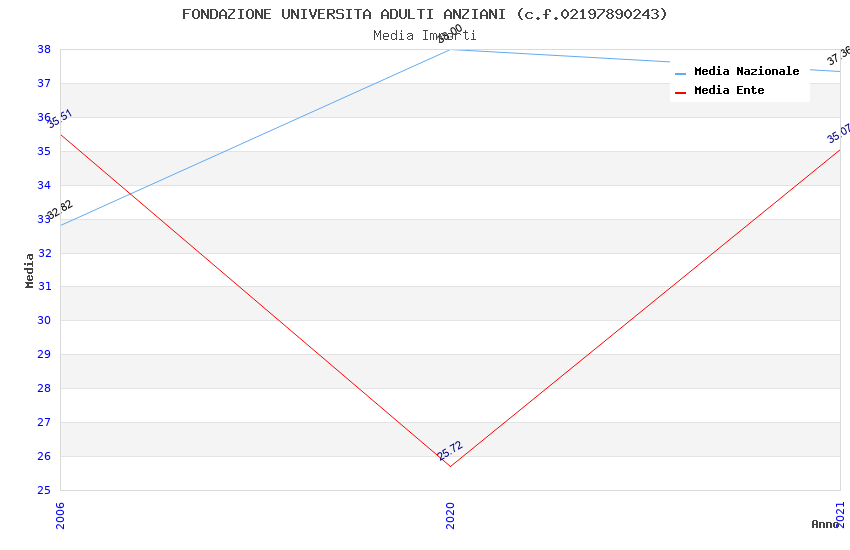Click the 2020 x-axis year label
The image size is (850, 550).
tap(450, 515)
